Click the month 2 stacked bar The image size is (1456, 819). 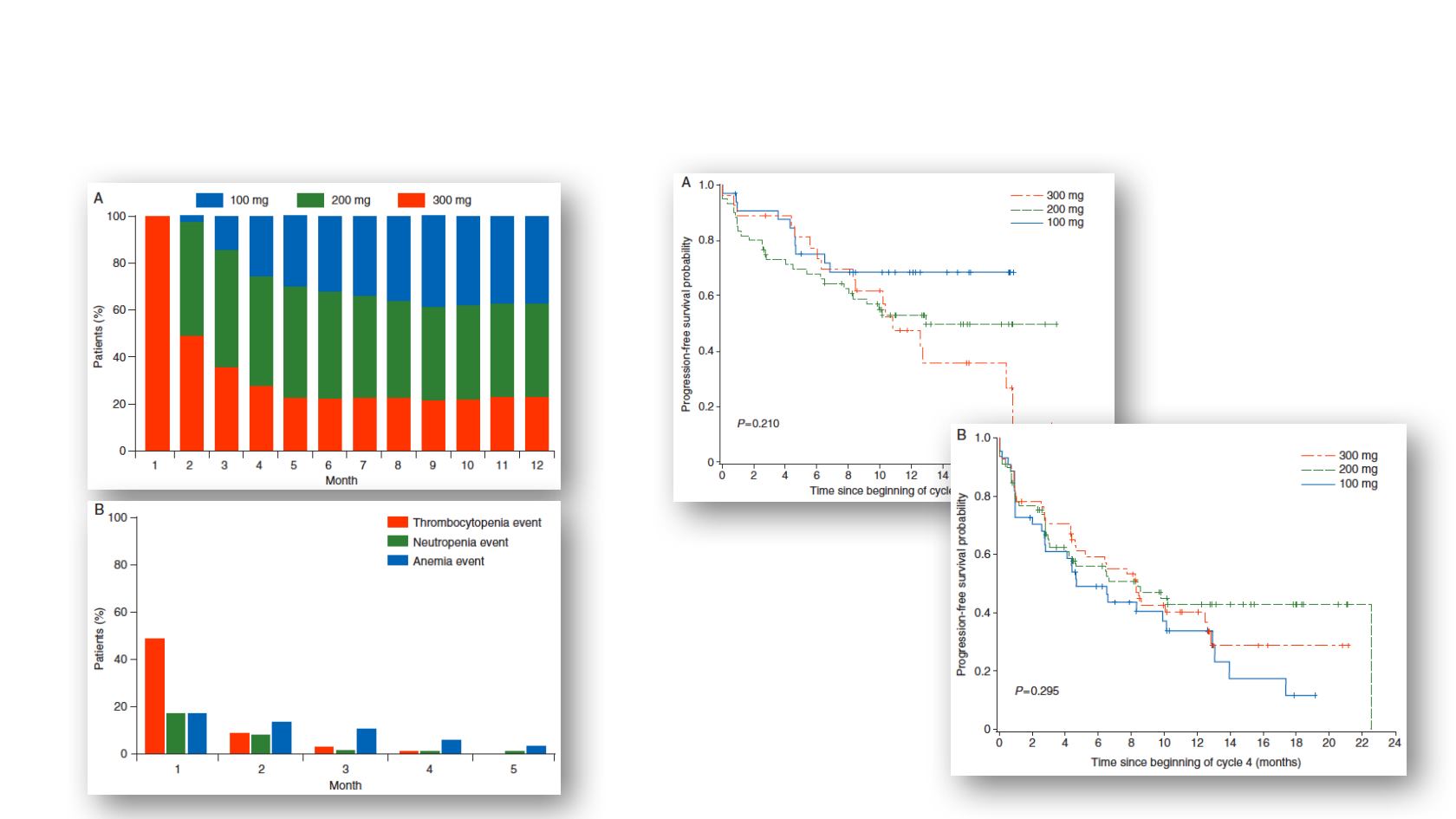[192, 334]
